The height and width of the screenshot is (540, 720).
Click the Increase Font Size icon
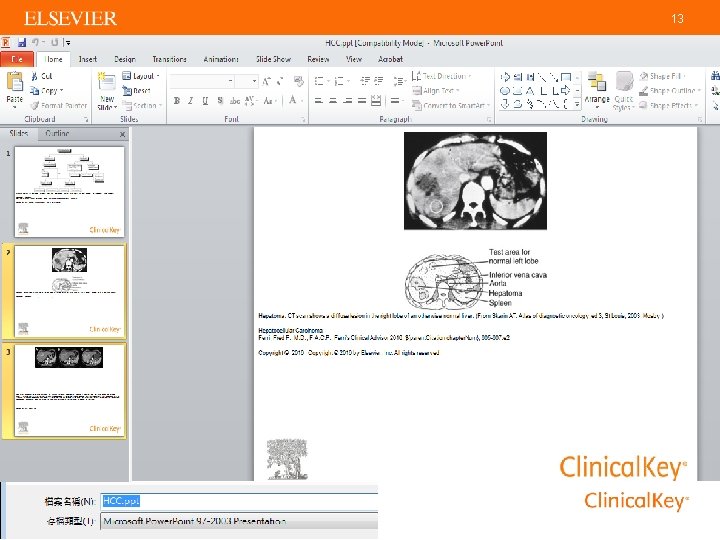tap(266, 81)
